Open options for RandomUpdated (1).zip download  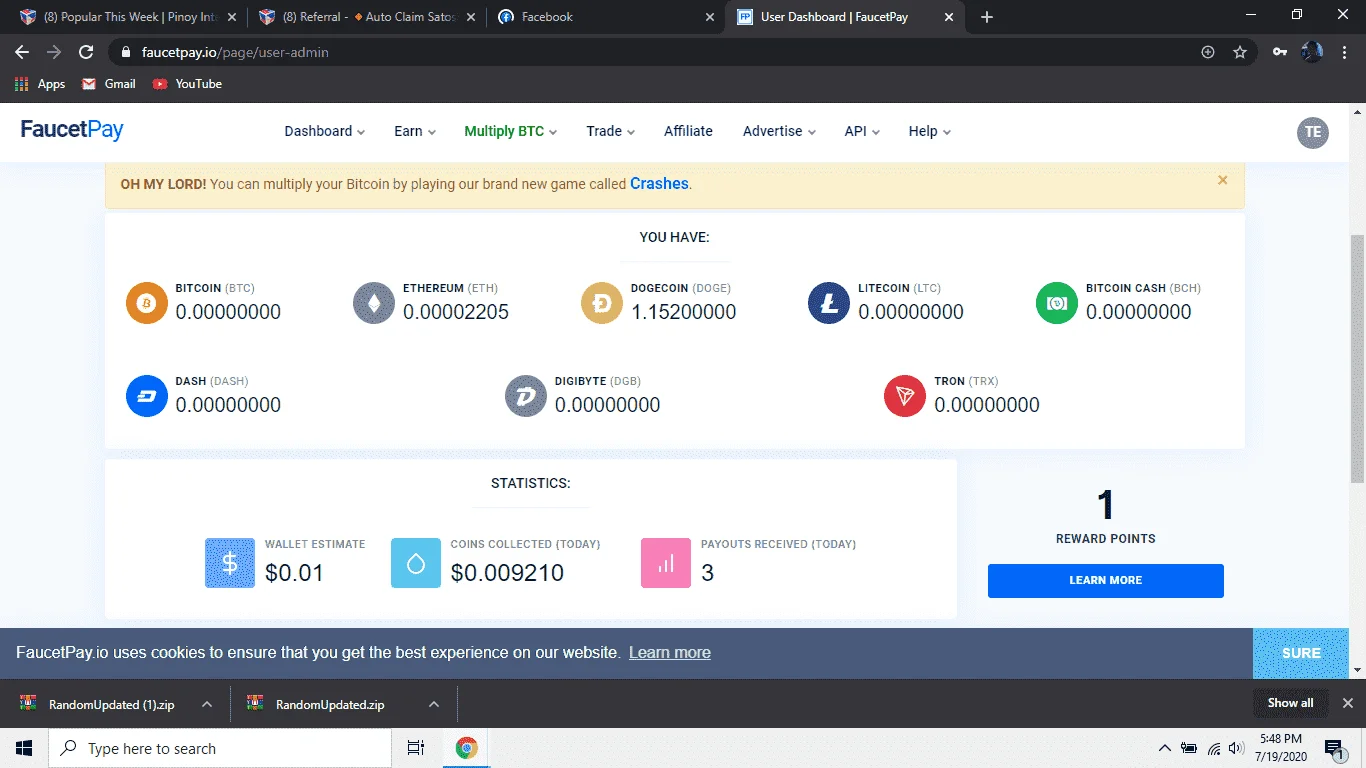[x=207, y=704]
